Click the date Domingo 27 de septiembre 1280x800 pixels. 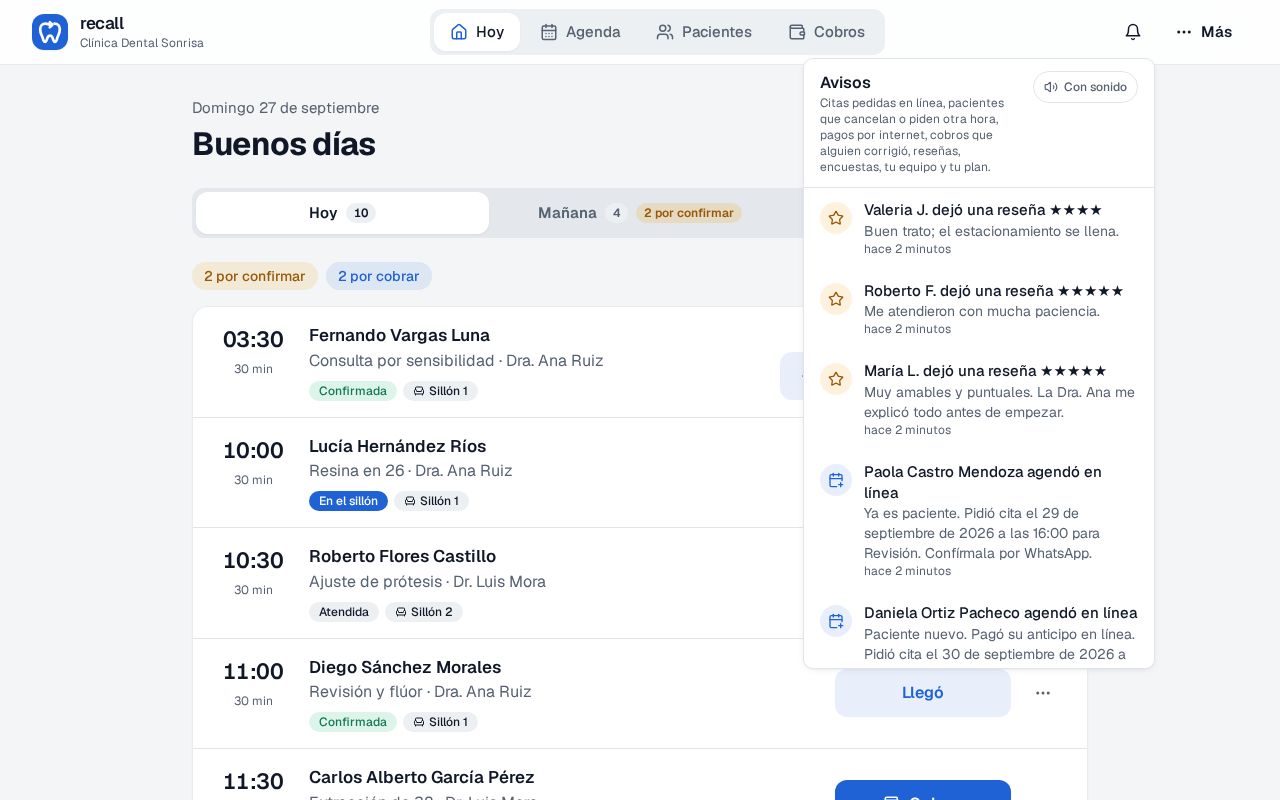[285, 108]
